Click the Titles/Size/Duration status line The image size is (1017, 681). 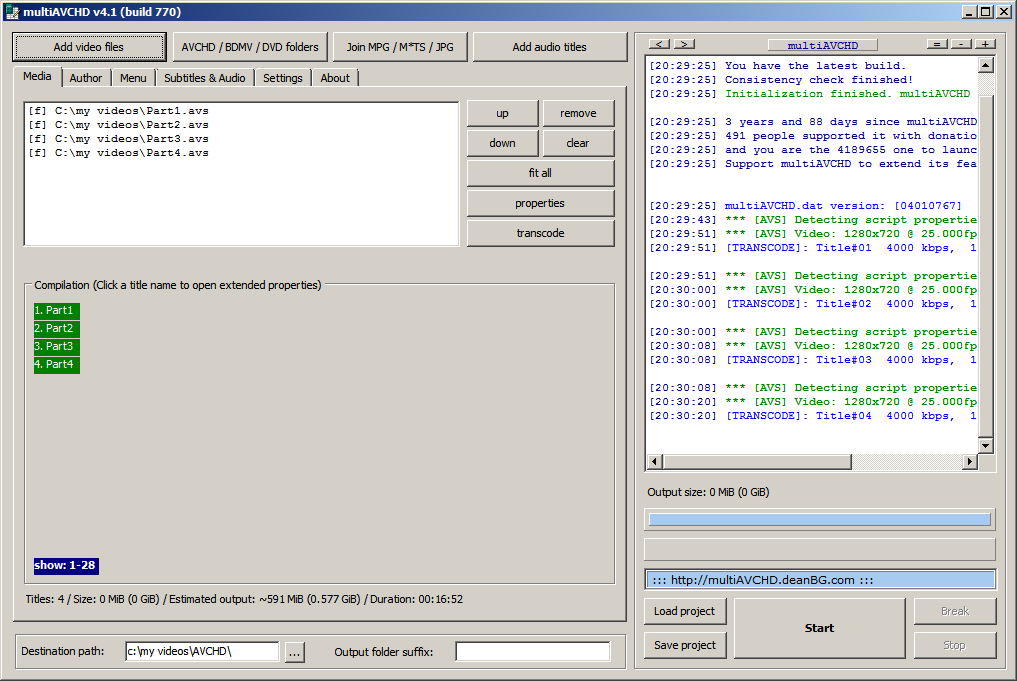(245, 599)
